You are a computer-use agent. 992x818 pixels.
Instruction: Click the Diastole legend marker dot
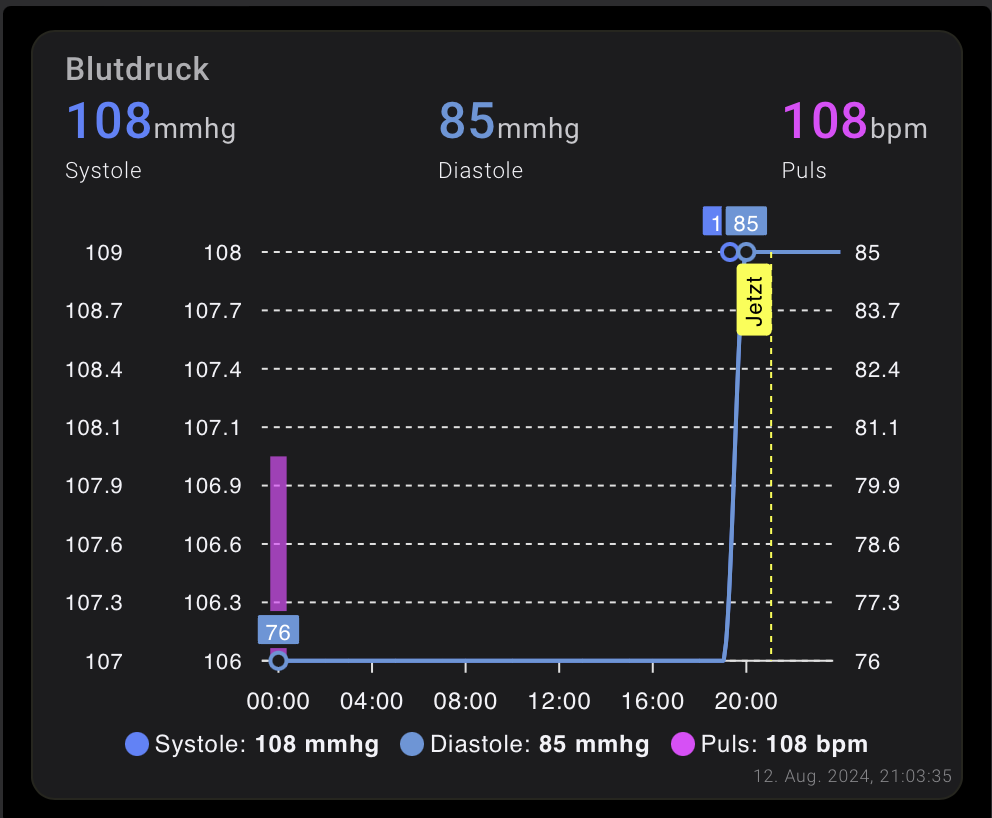tap(412, 744)
